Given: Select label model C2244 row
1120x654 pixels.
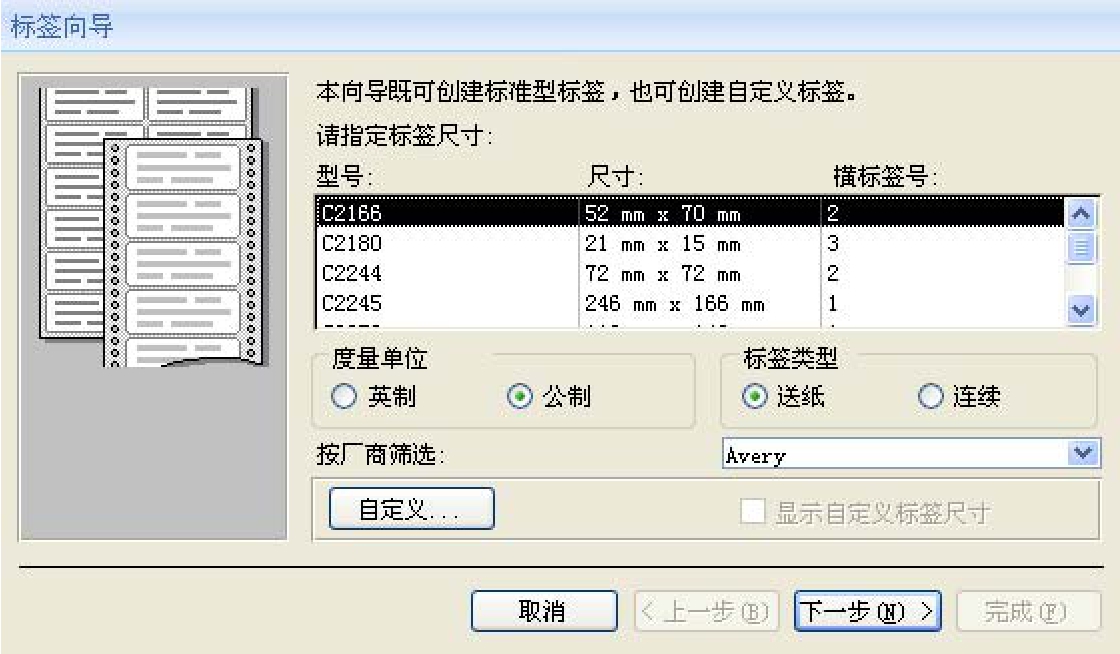Looking at the screenshot, I should click(x=450, y=274).
